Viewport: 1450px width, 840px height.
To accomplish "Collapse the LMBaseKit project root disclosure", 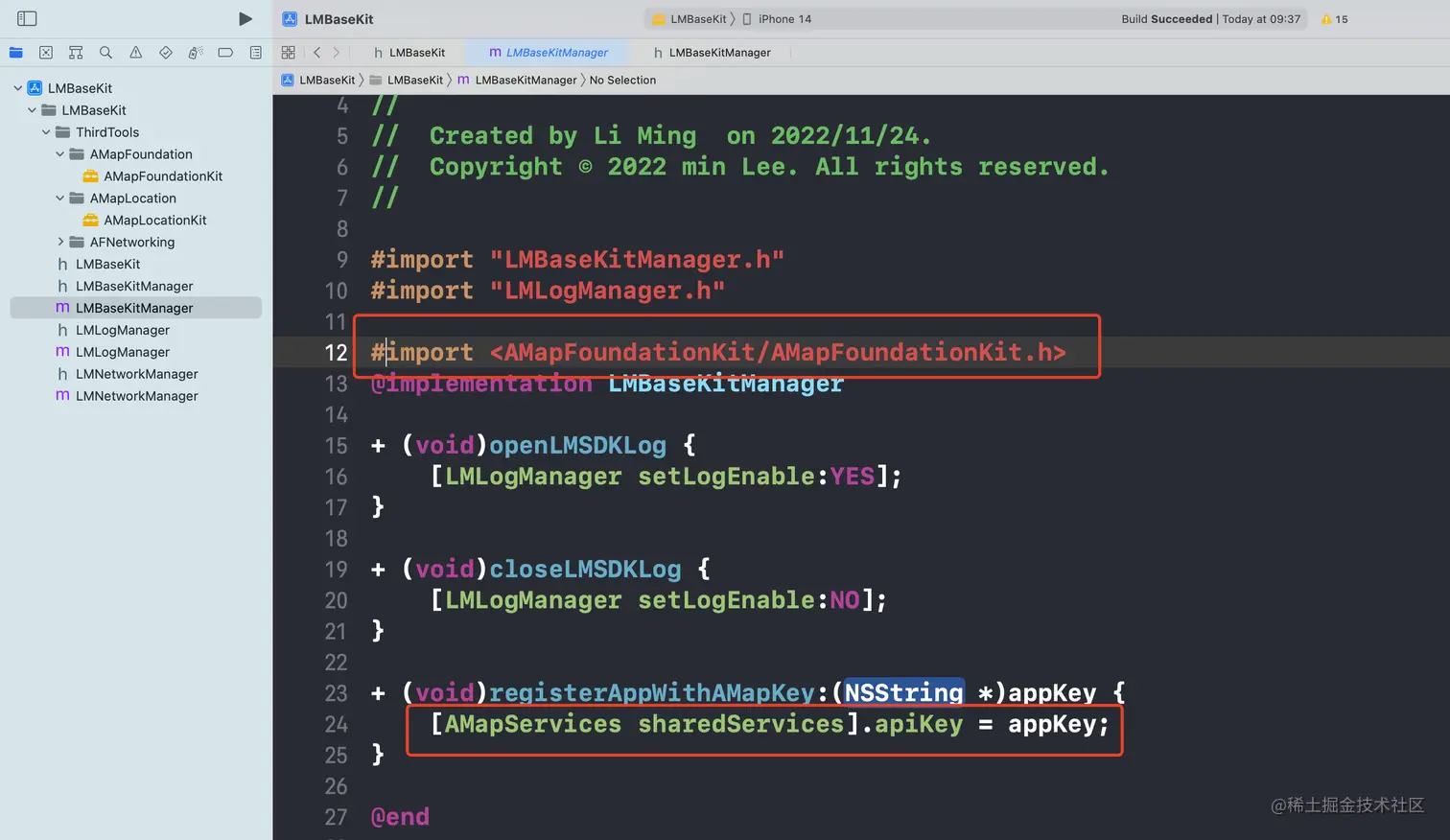I will (x=17, y=88).
